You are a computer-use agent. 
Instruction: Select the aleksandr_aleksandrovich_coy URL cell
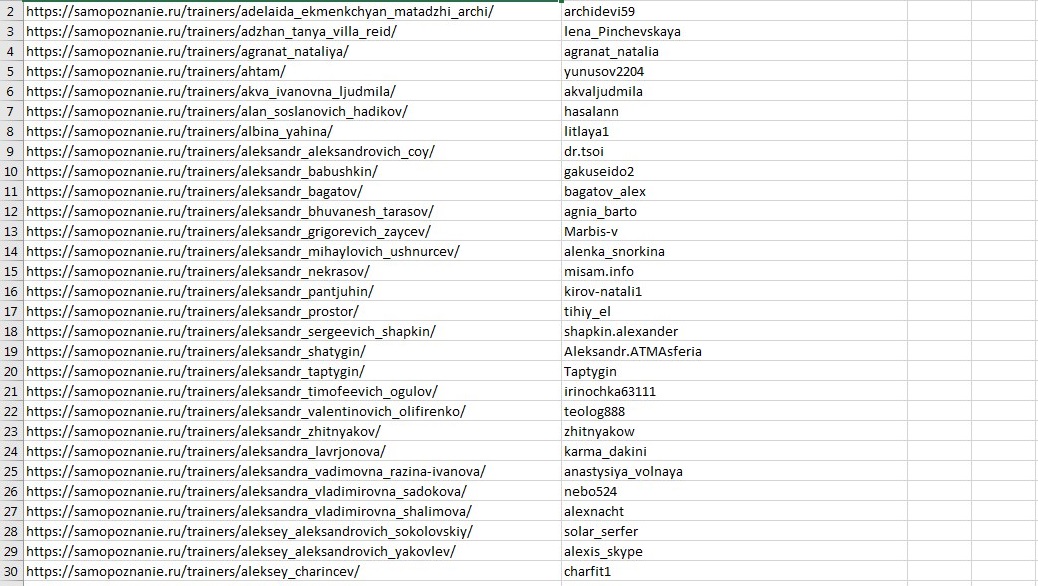pyautogui.click(x=292, y=152)
